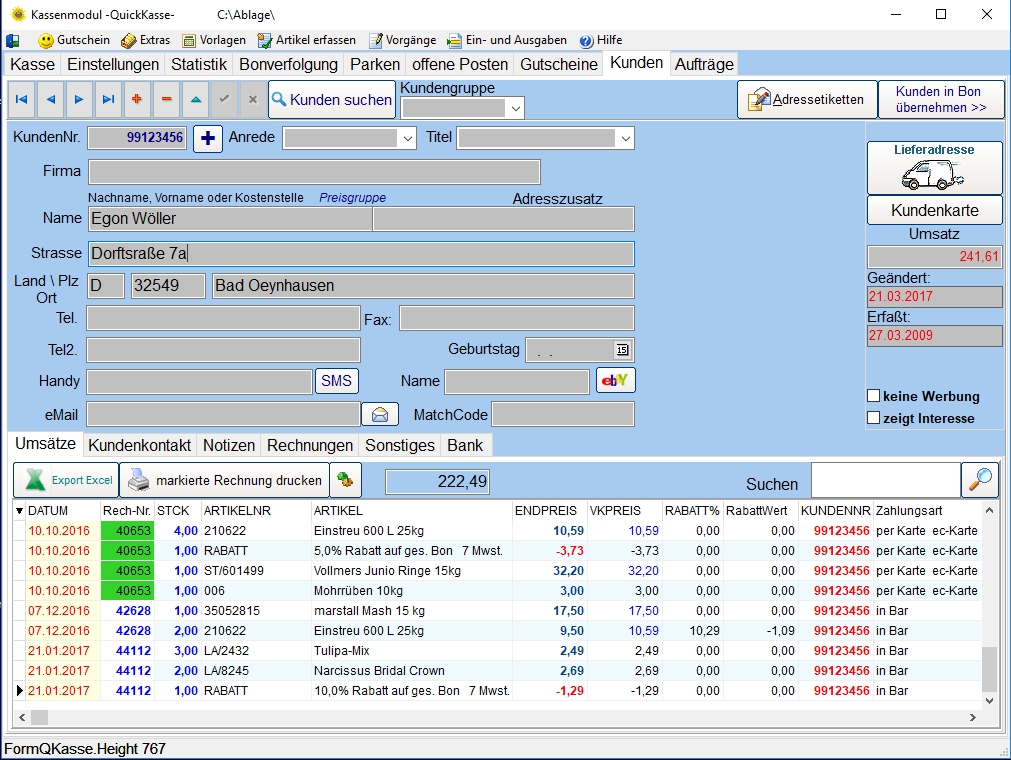
Task: Add new customer record with plus navigator icon
Action: tap(137, 99)
